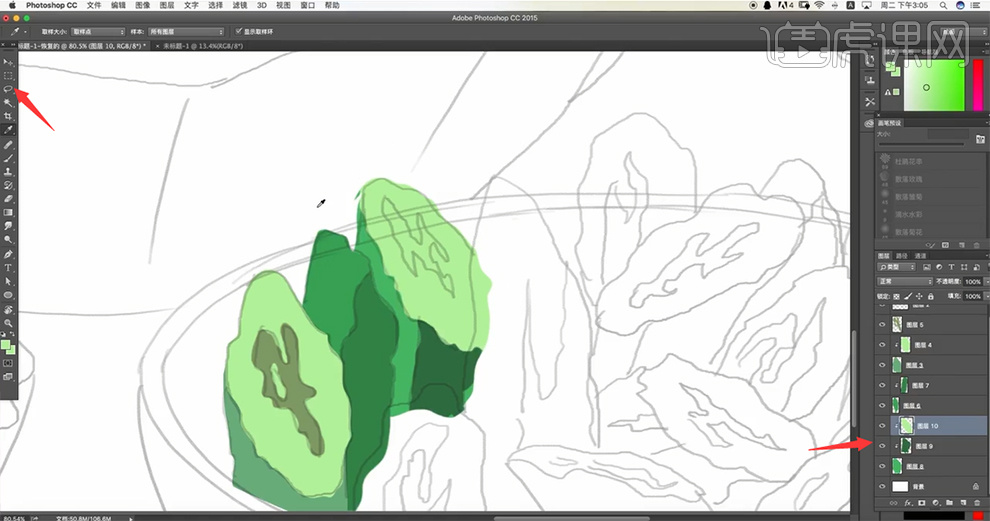990x521 pixels.
Task: Create new adjustment layer
Action: point(936,503)
